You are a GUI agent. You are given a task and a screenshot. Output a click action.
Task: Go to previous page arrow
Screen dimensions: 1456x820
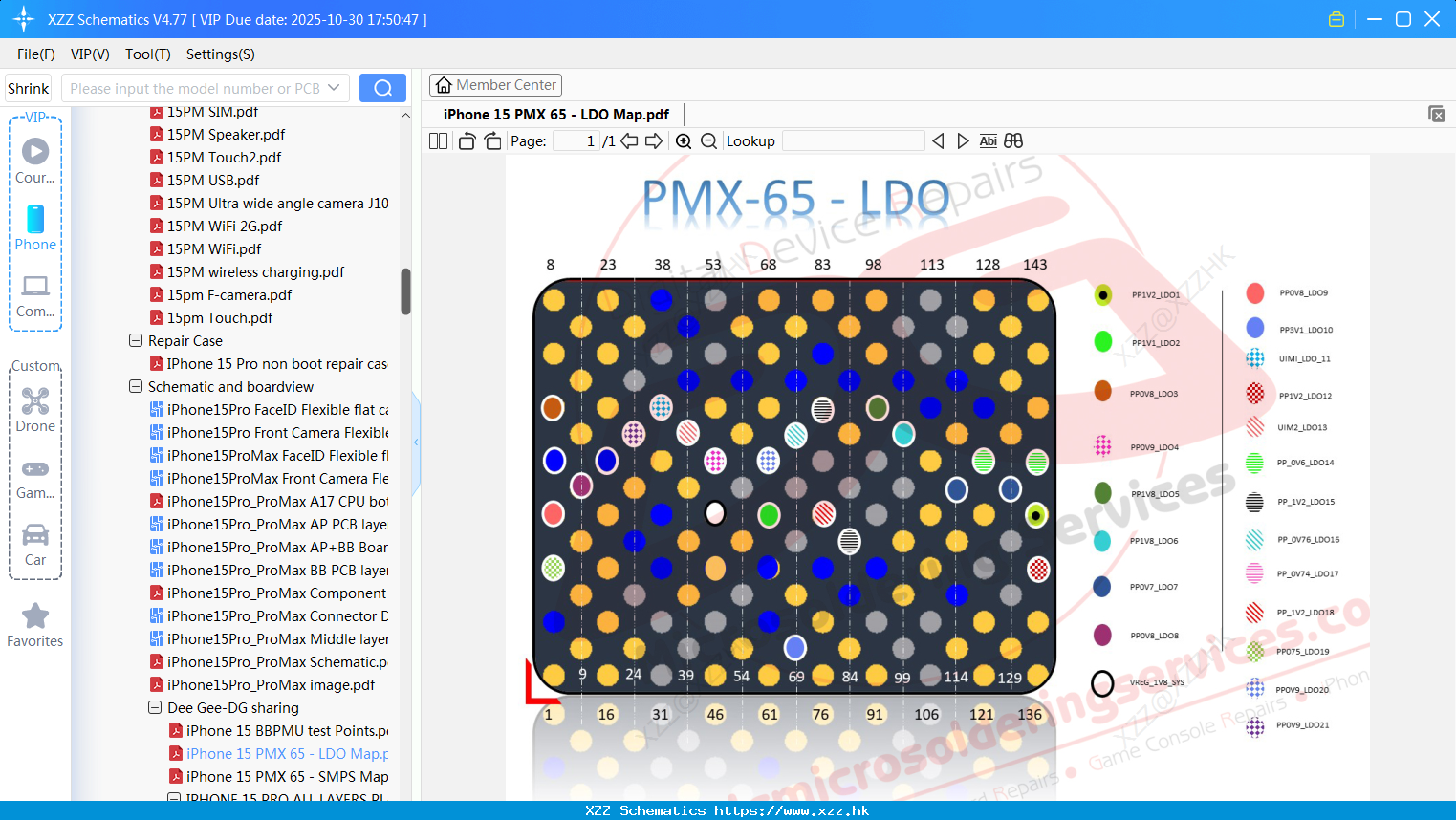point(629,140)
